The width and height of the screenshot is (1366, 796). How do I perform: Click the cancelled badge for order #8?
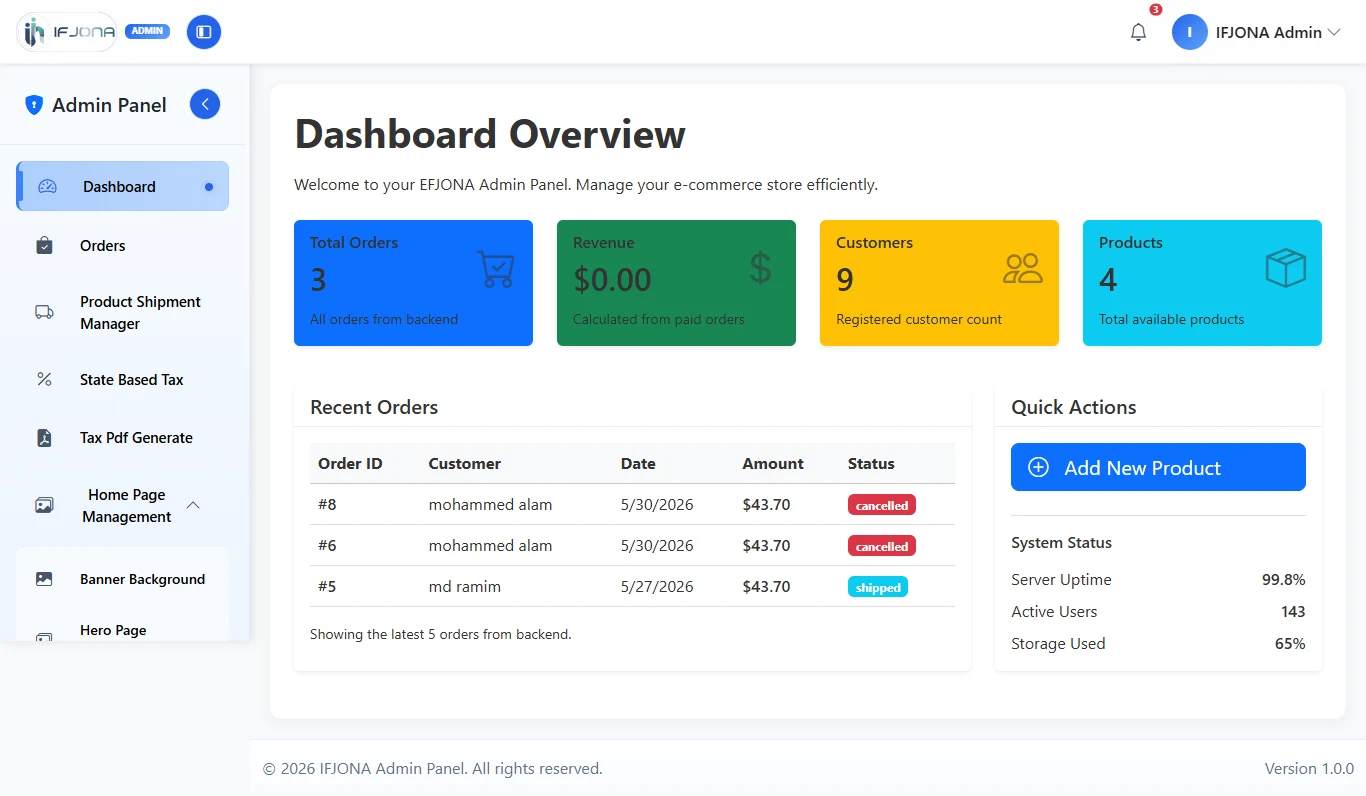[882, 505]
